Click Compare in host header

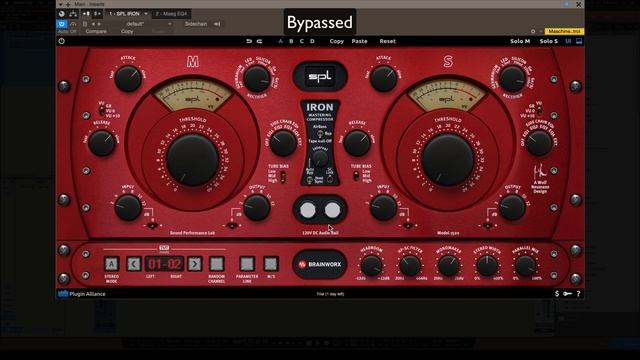[x=96, y=31]
